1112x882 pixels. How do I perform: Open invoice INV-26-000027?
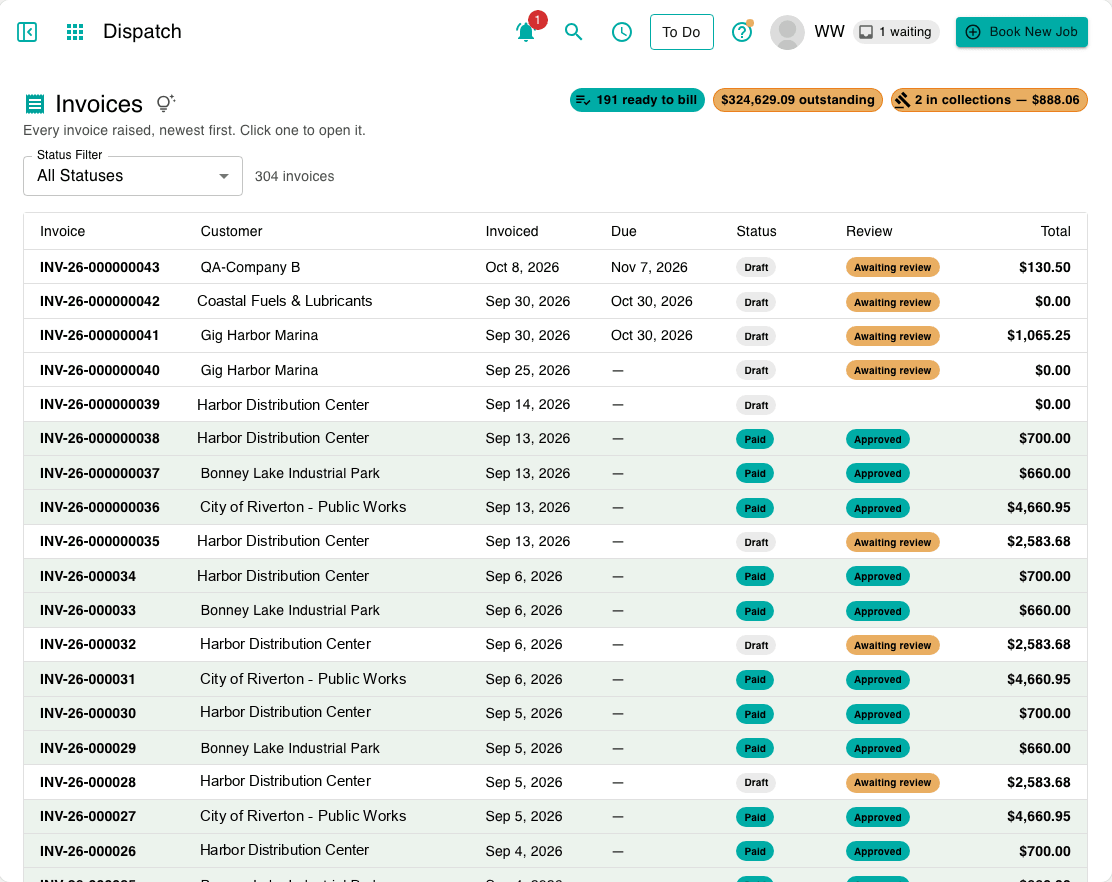[555, 816]
